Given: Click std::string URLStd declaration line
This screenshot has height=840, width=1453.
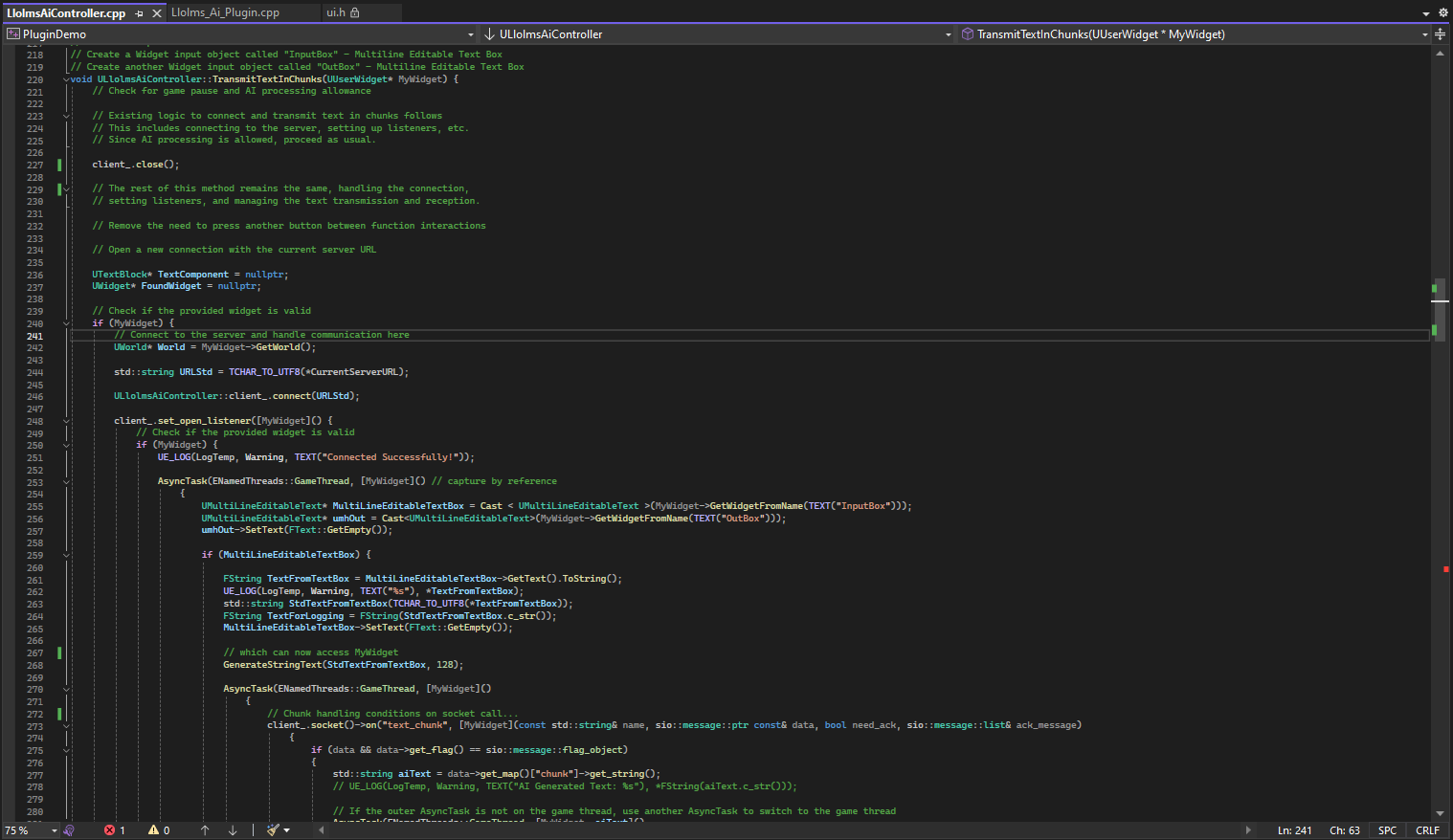Looking at the screenshot, I should coord(261,372).
